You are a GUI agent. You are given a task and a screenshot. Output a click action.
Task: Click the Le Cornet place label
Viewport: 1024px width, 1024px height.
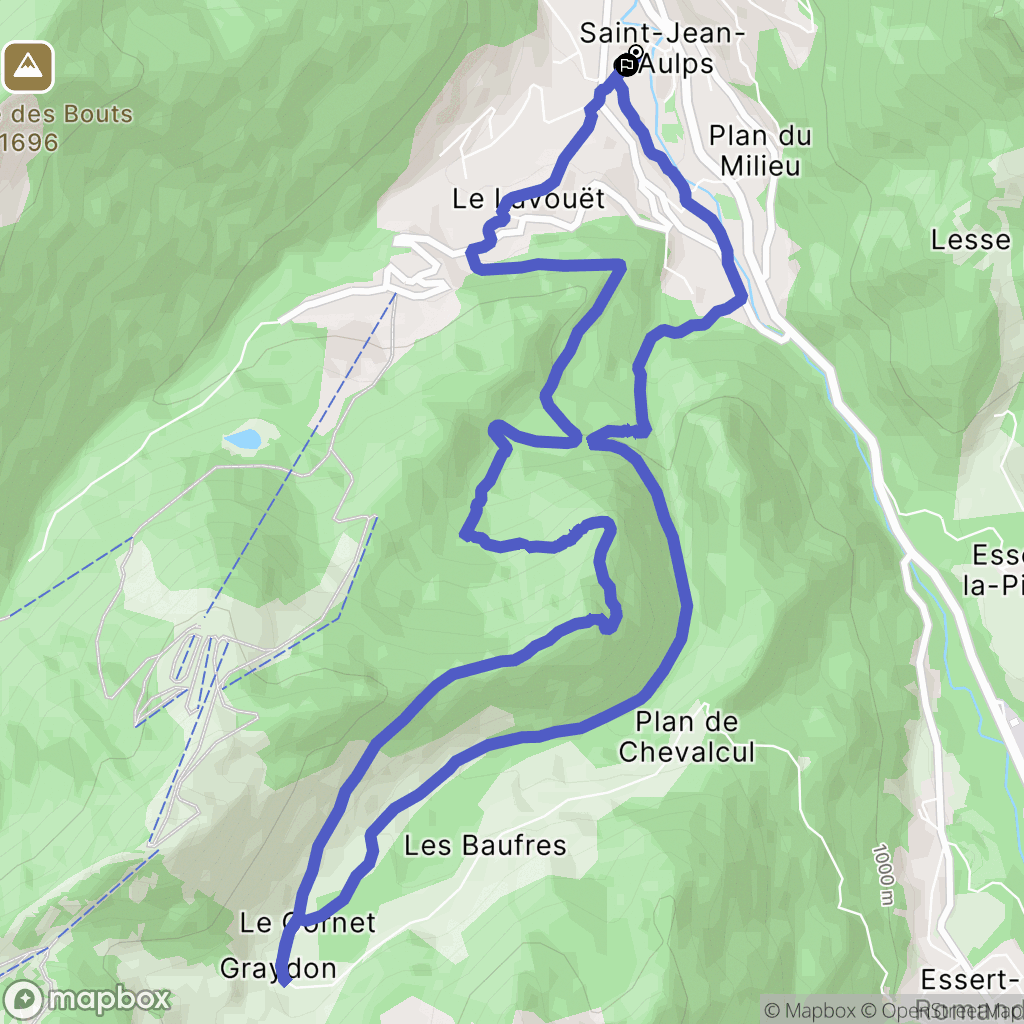point(307,923)
